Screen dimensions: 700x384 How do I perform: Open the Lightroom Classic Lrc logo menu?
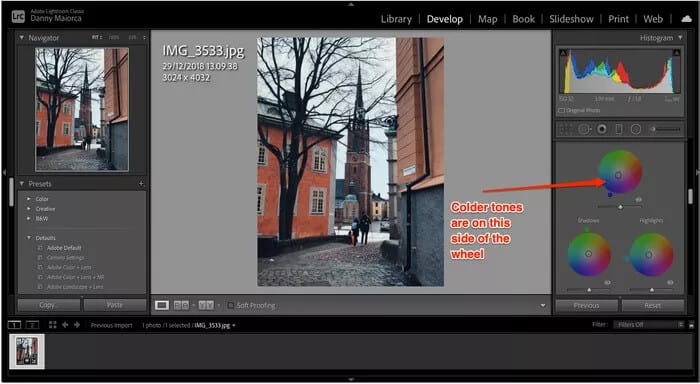(x=18, y=17)
